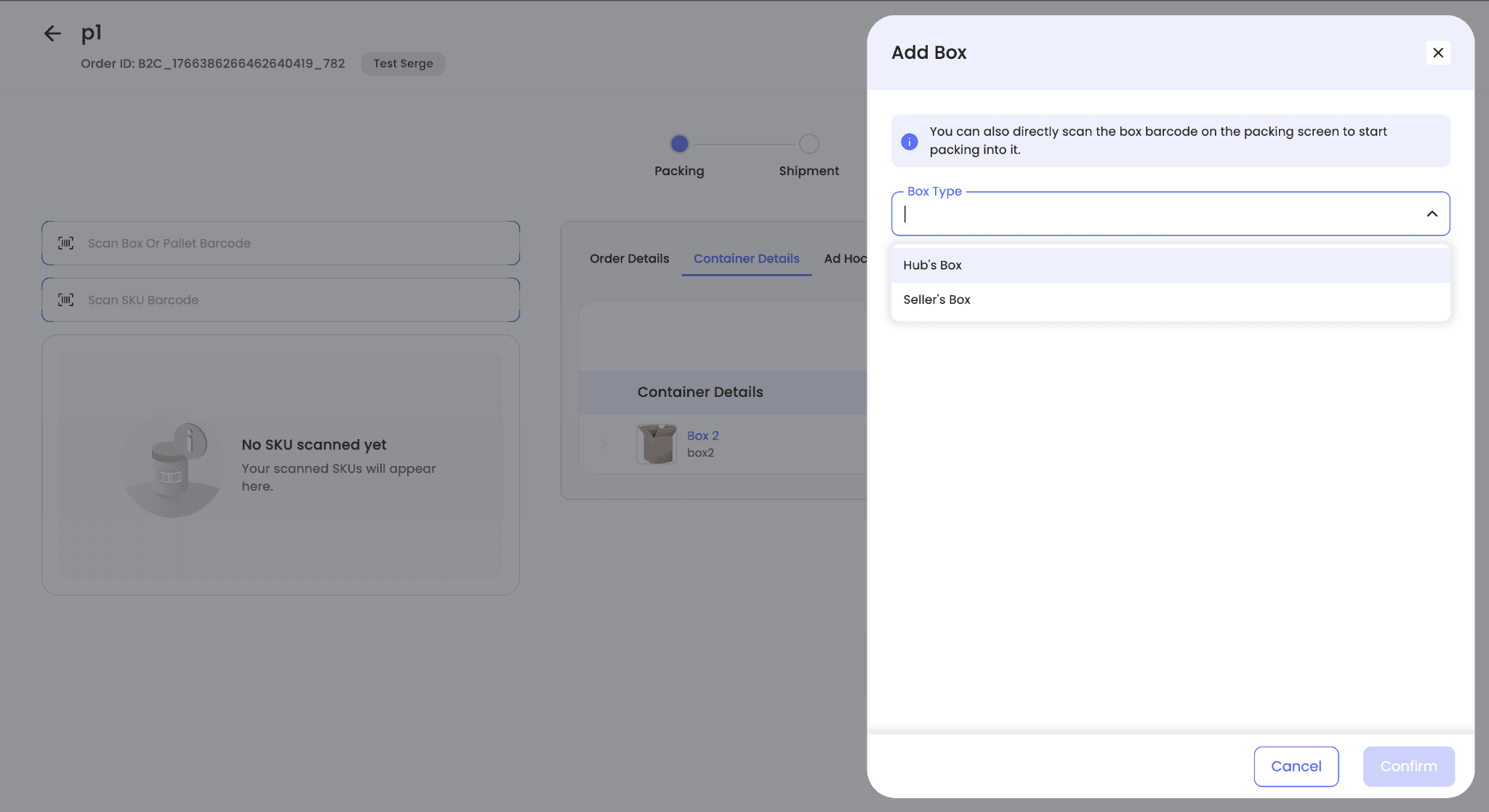This screenshot has width=1489, height=812.
Task: Collapse the Box Type dropdown arrow
Action: coord(1432,214)
